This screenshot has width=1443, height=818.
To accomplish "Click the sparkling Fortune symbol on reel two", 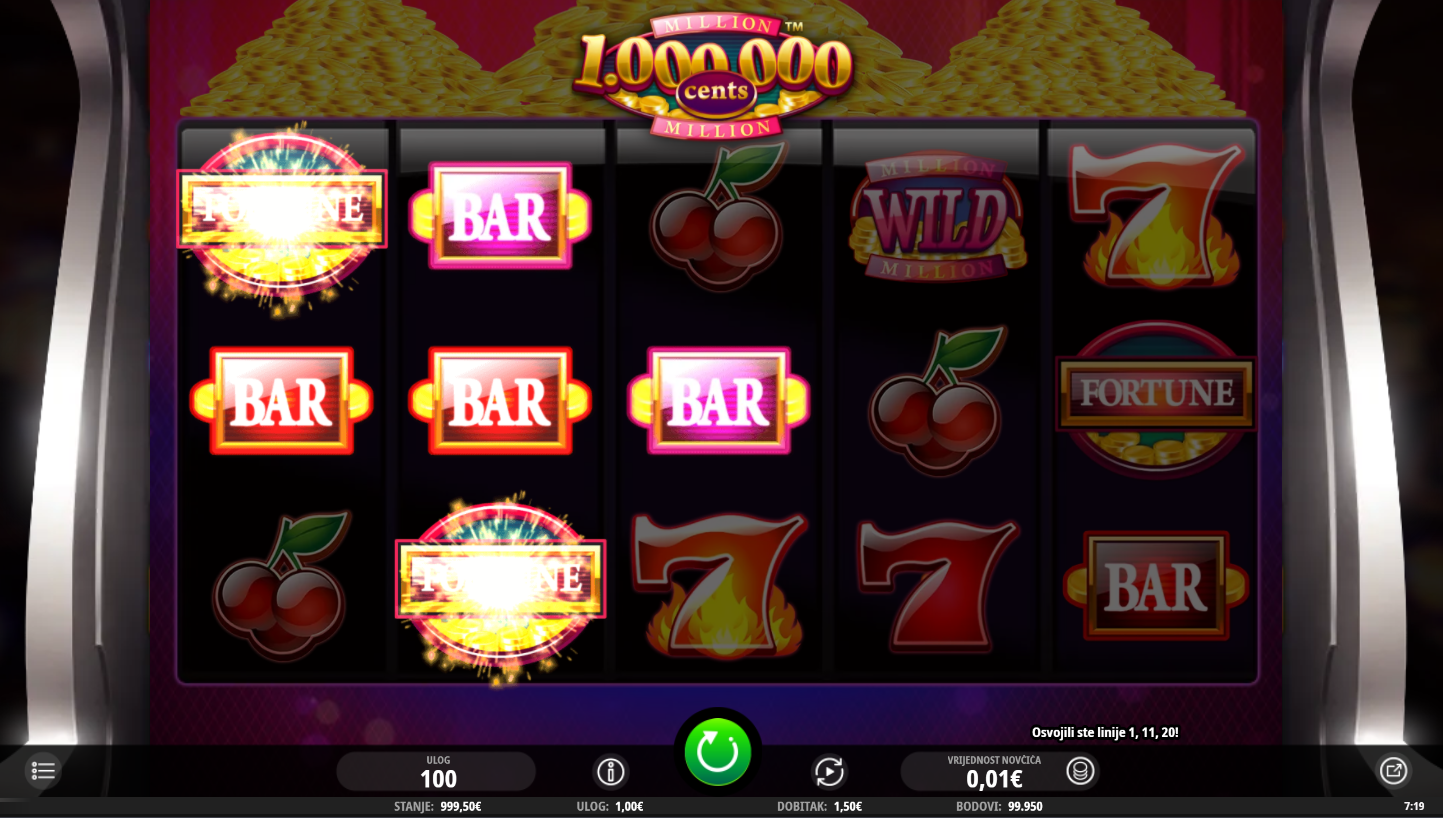I will click(500, 585).
